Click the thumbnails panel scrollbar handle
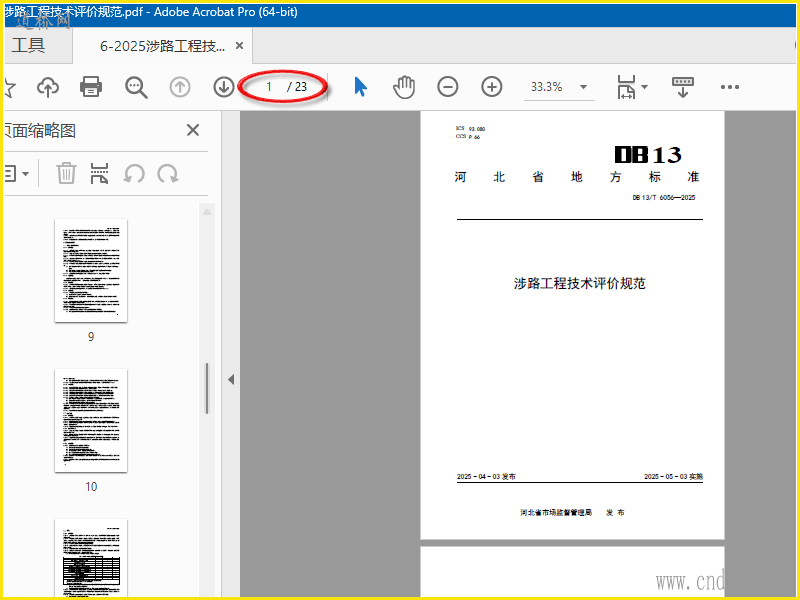The image size is (800, 600). [x=207, y=388]
